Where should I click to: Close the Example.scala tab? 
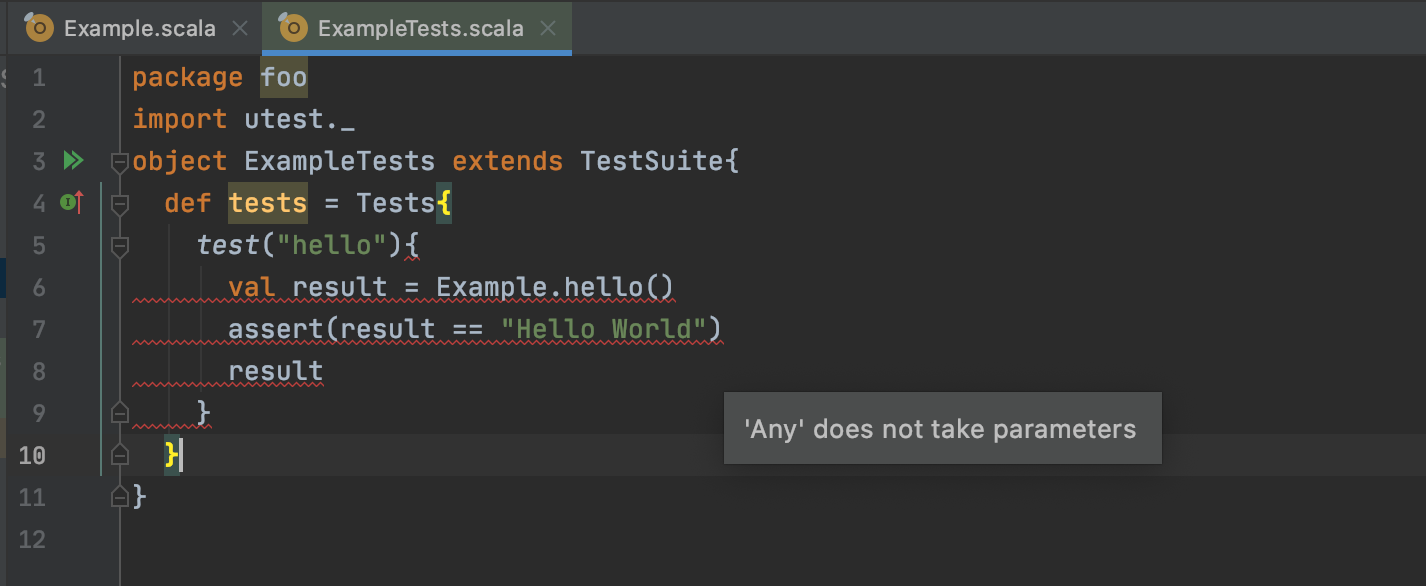point(239,28)
